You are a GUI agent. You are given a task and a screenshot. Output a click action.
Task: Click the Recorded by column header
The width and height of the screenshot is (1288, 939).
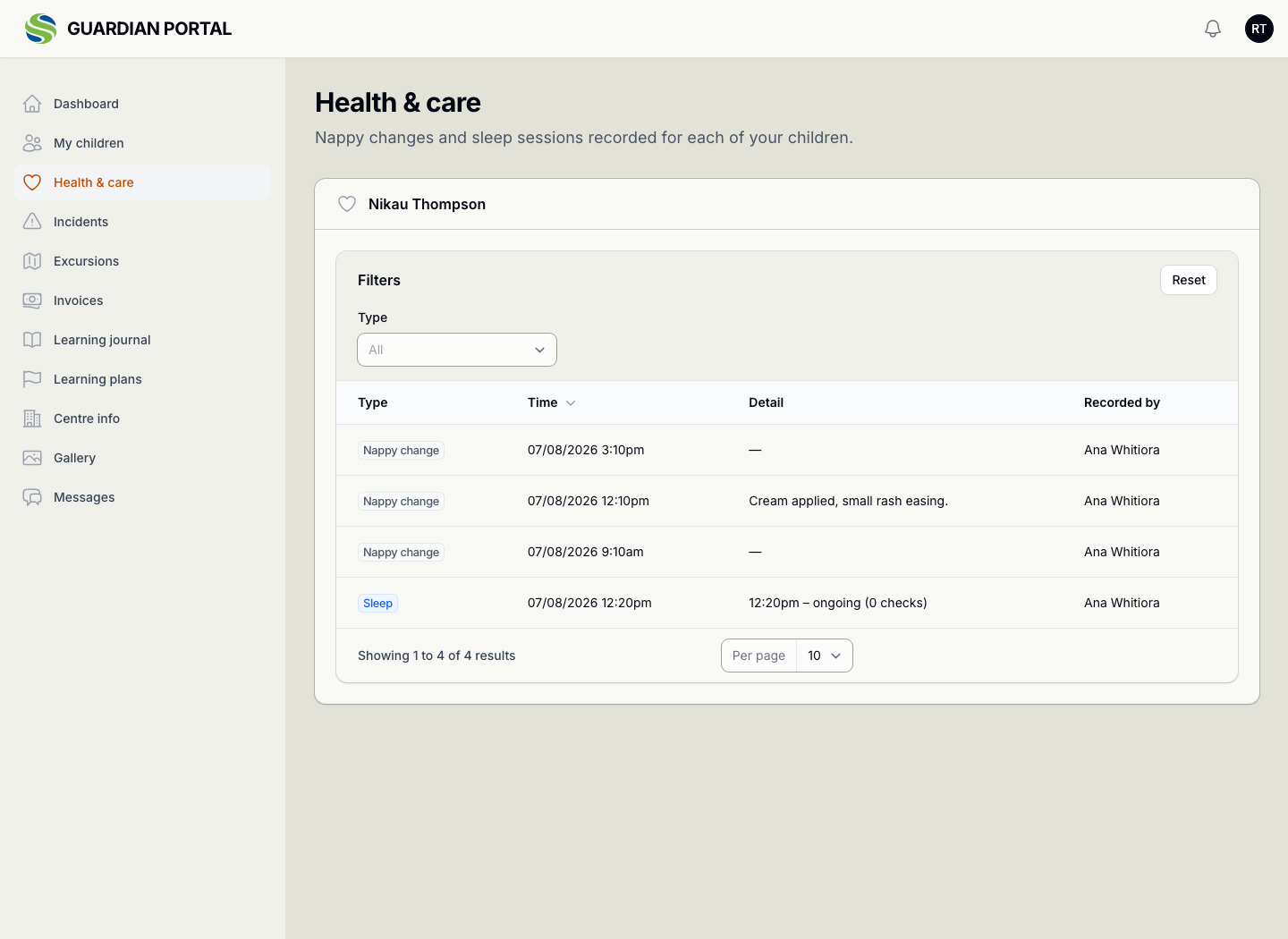(1122, 402)
